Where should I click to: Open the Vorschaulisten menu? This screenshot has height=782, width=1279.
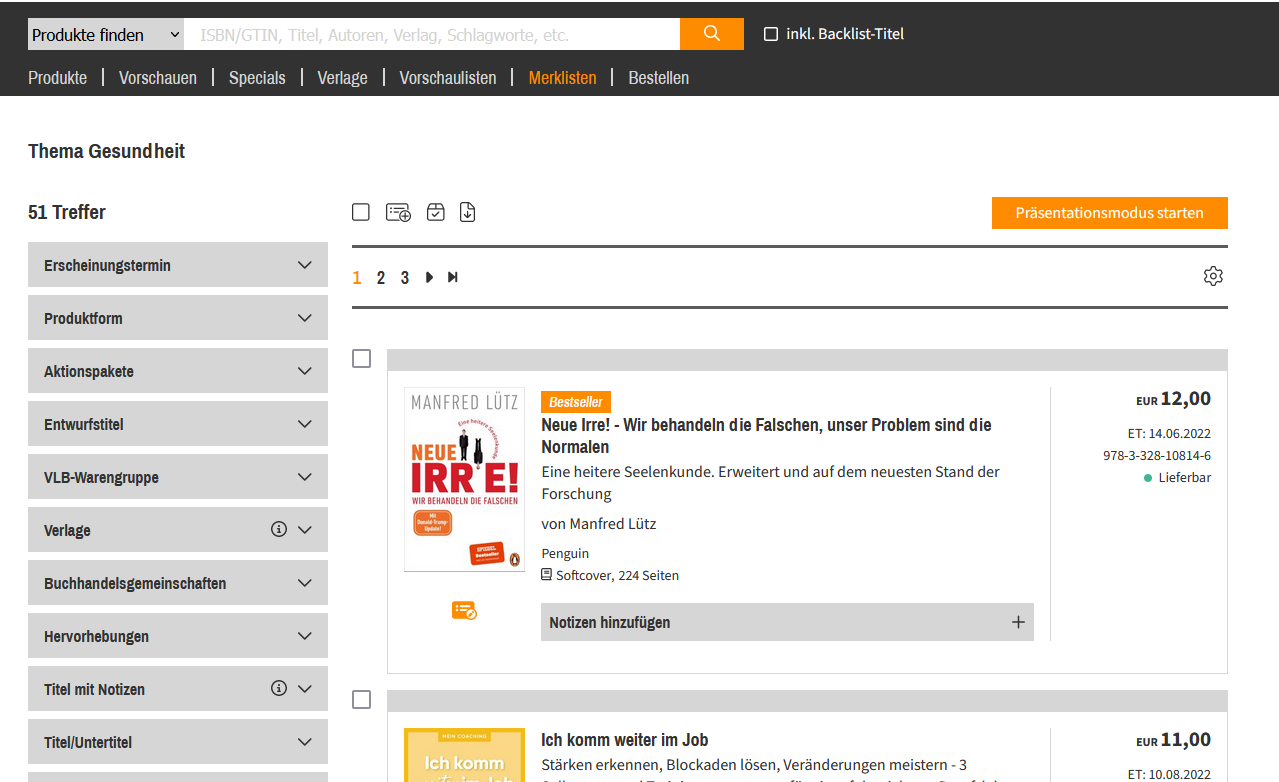[x=448, y=77]
